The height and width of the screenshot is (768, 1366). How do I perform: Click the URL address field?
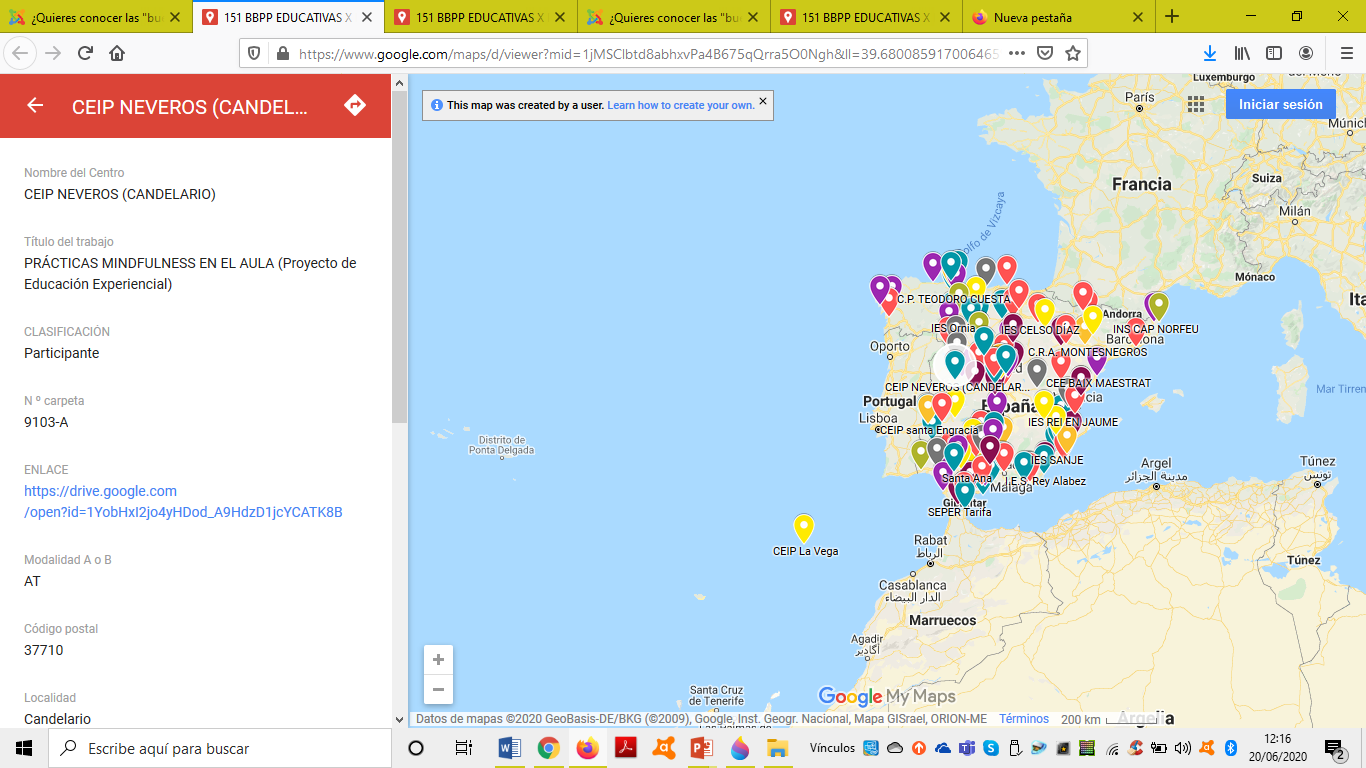pyautogui.click(x=650, y=54)
